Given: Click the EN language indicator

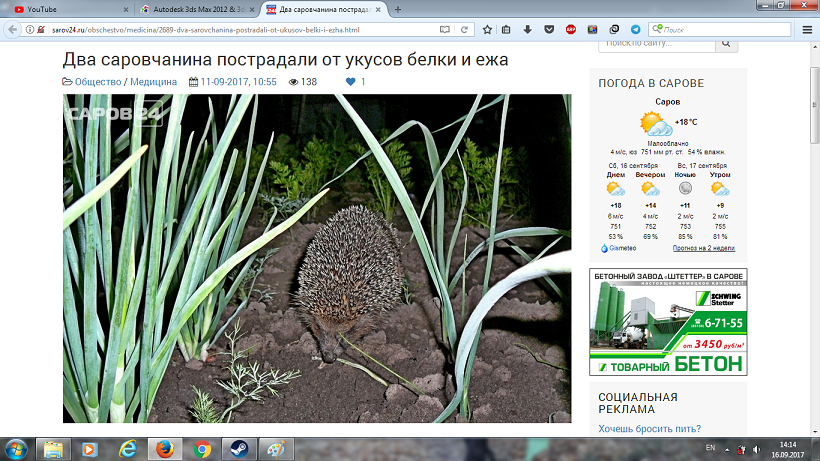Looking at the screenshot, I should point(710,448).
